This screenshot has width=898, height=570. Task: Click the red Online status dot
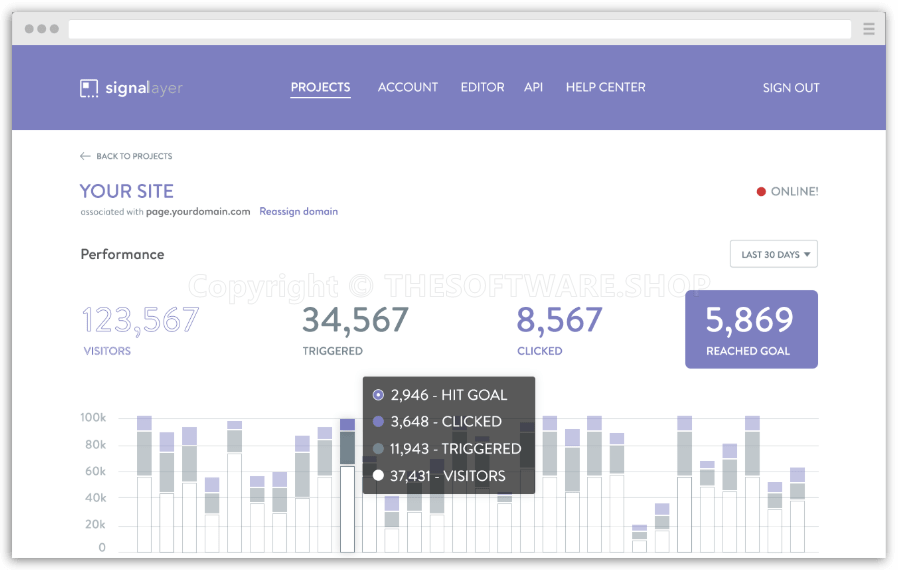[x=761, y=191]
